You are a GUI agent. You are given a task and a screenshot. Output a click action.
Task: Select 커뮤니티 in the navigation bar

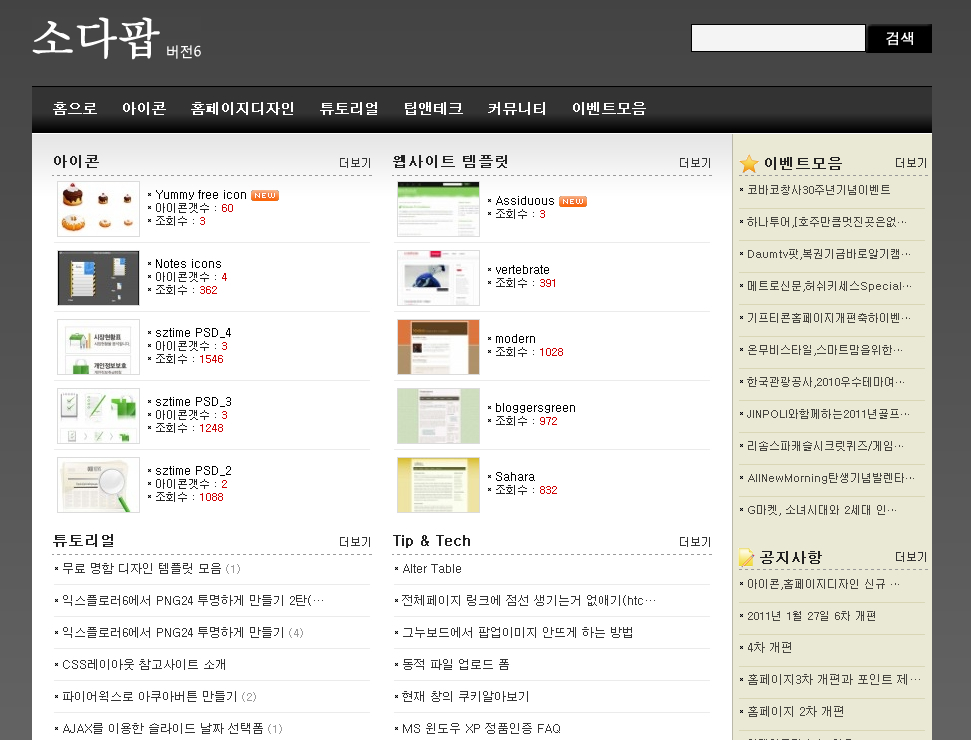[x=517, y=109]
